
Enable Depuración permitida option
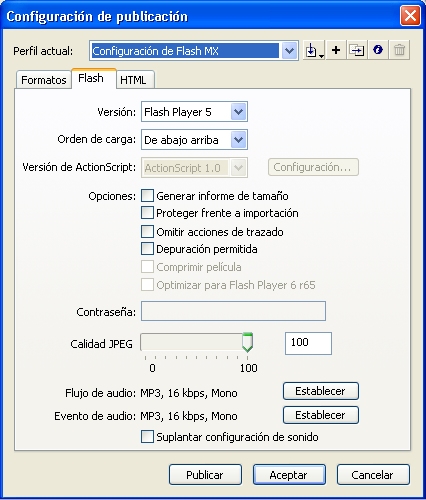[147, 249]
